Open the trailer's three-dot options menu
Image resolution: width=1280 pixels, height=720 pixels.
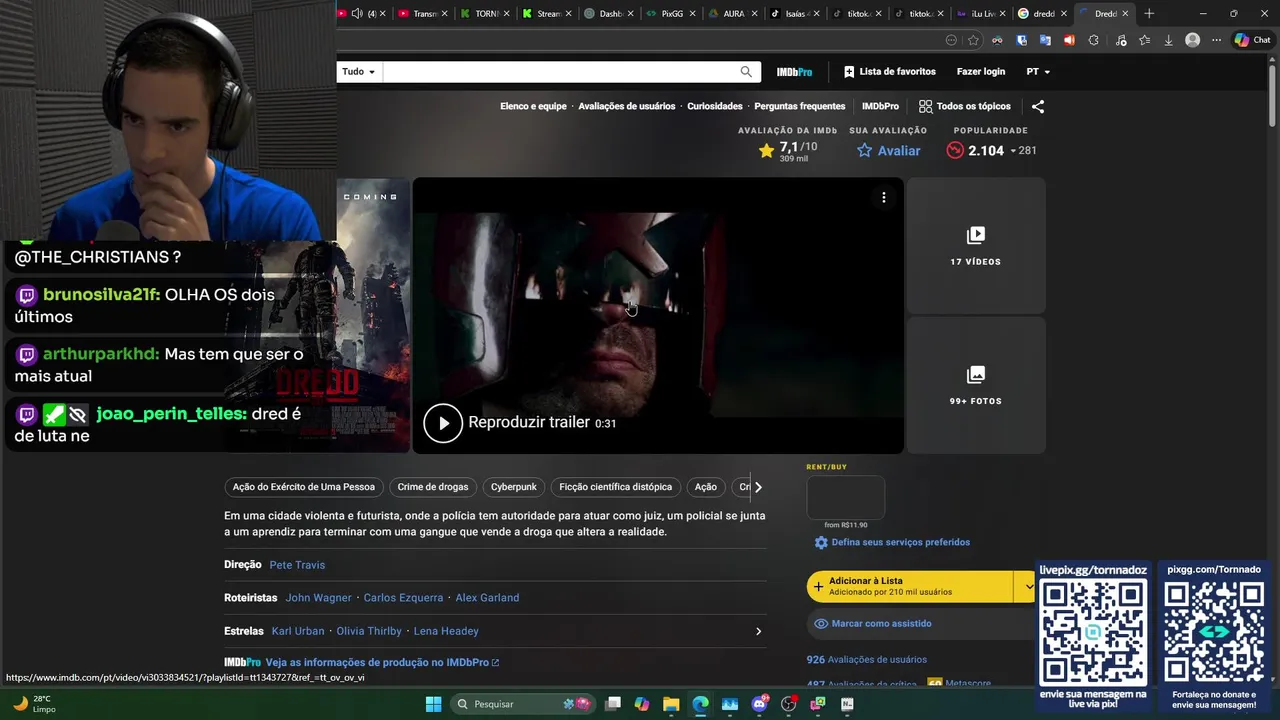click(884, 198)
